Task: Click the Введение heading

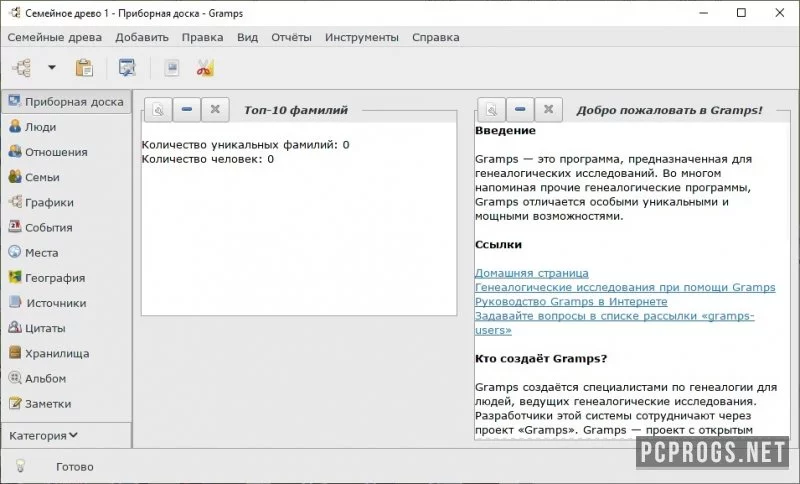Action: click(505, 131)
